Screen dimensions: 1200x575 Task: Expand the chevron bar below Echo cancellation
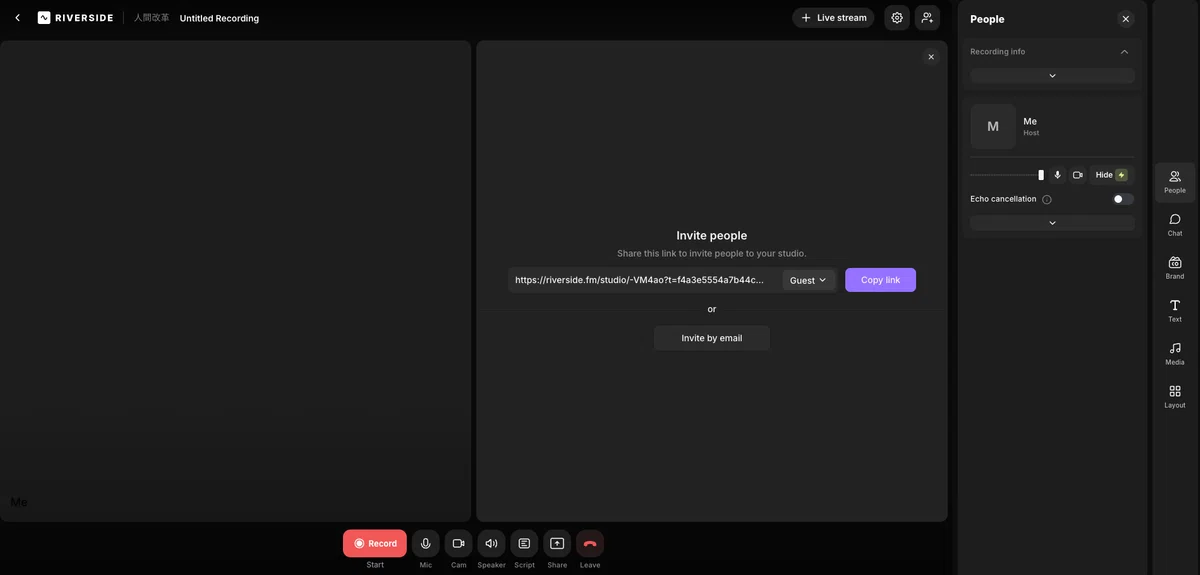click(1052, 223)
